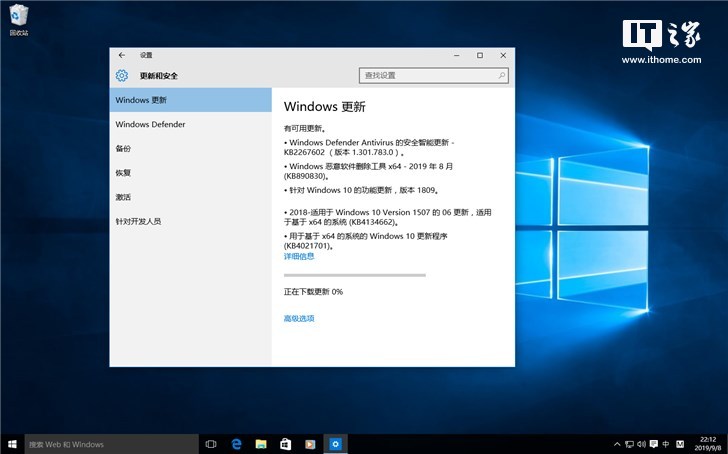Click the update download progress bar
This screenshot has height=454, width=728.
click(x=355, y=275)
